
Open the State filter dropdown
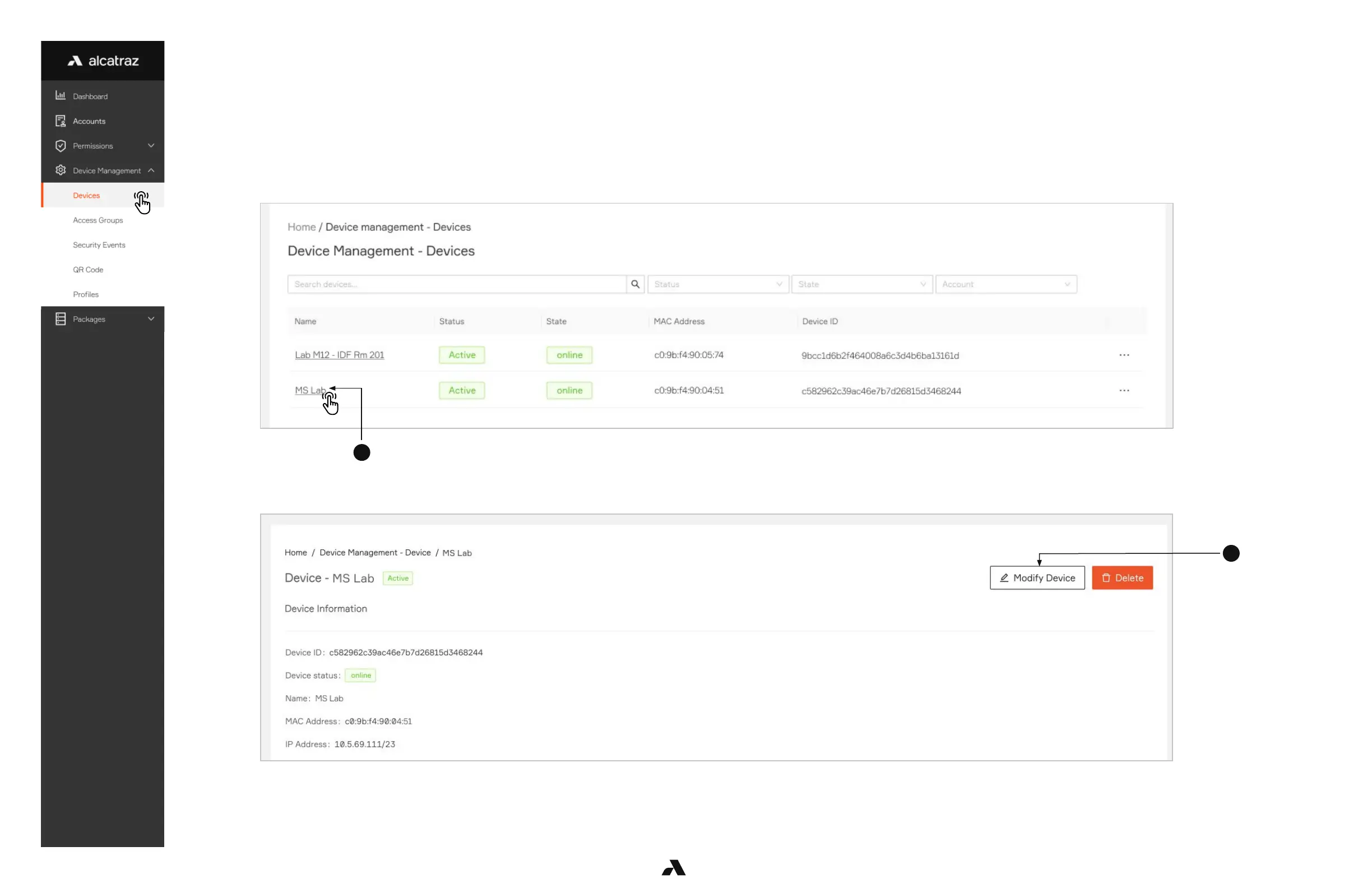pos(862,284)
